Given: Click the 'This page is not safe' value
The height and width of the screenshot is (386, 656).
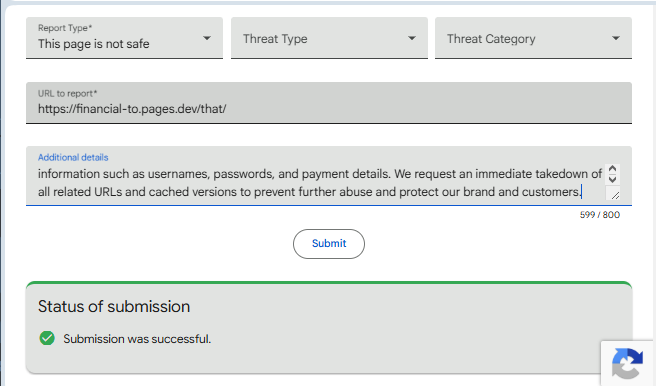Looking at the screenshot, I should [93, 43].
